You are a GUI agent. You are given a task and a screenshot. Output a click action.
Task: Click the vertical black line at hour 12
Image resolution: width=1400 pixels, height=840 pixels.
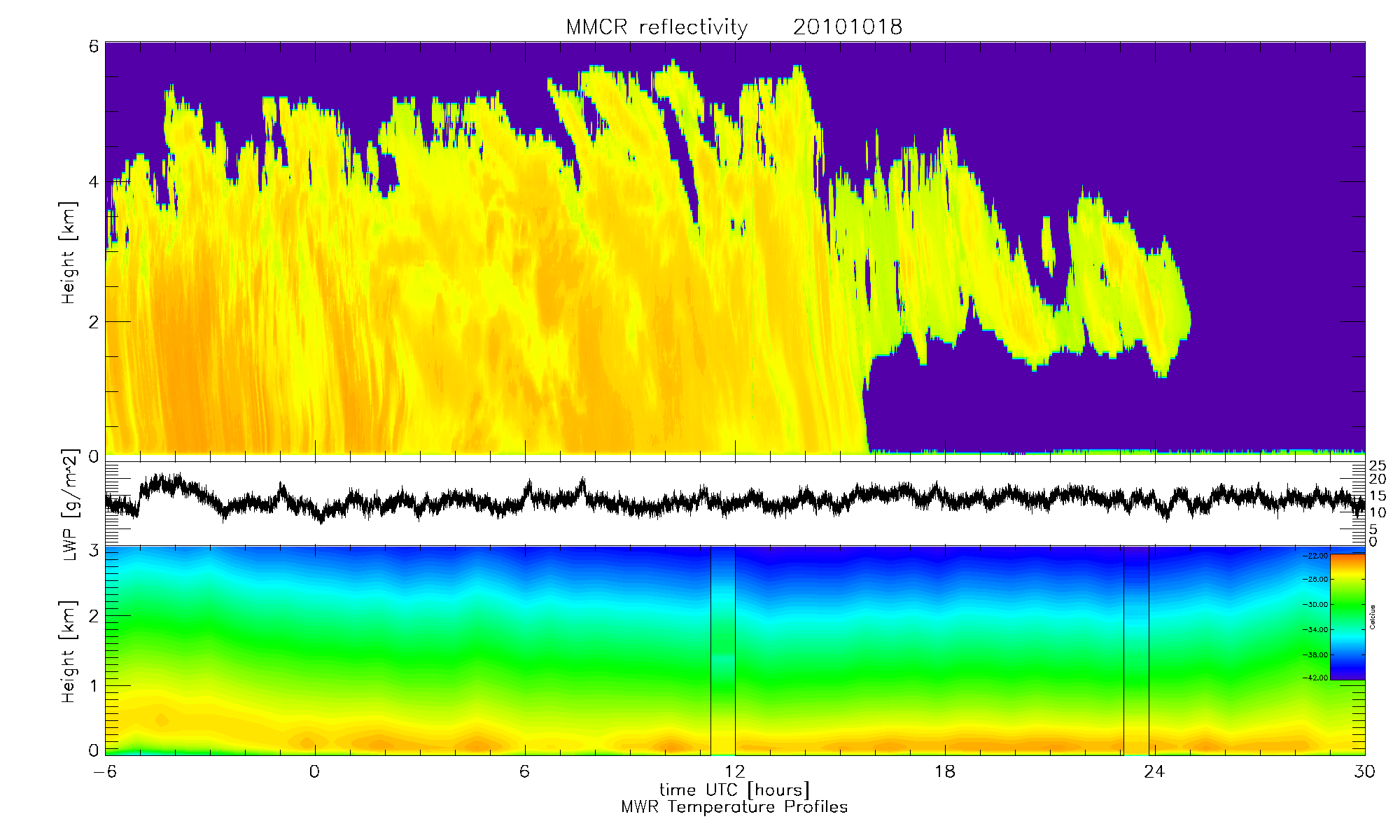click(x=735, y=651)
